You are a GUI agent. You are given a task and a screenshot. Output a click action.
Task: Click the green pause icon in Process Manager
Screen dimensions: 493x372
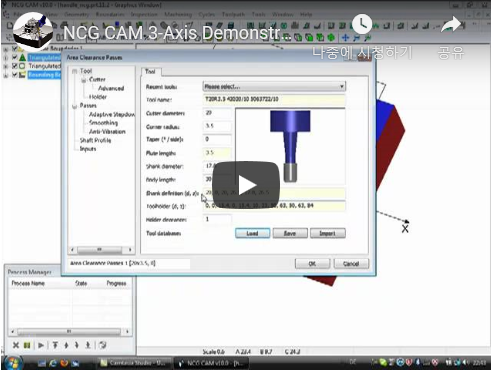pyautogui.click(x=27, y=345)
